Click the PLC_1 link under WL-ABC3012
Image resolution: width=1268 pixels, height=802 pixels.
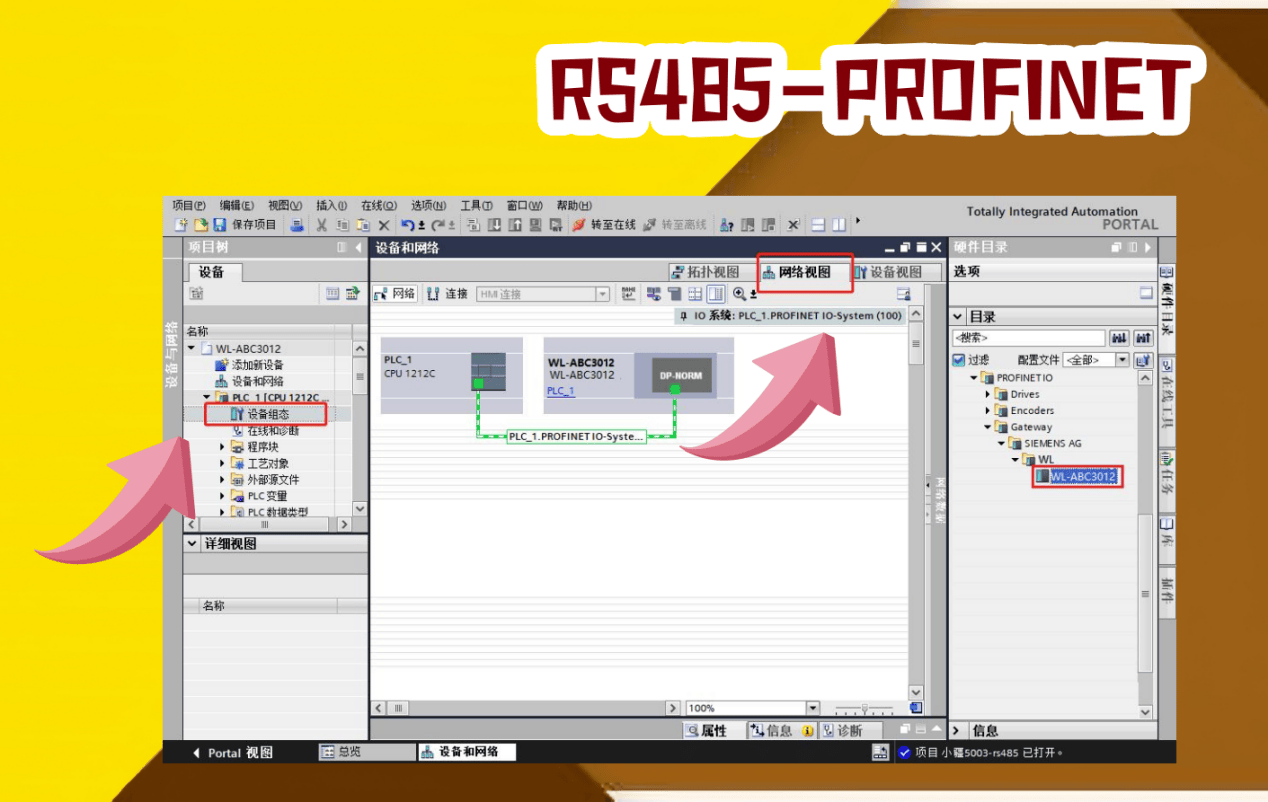(x=561, y=391)
